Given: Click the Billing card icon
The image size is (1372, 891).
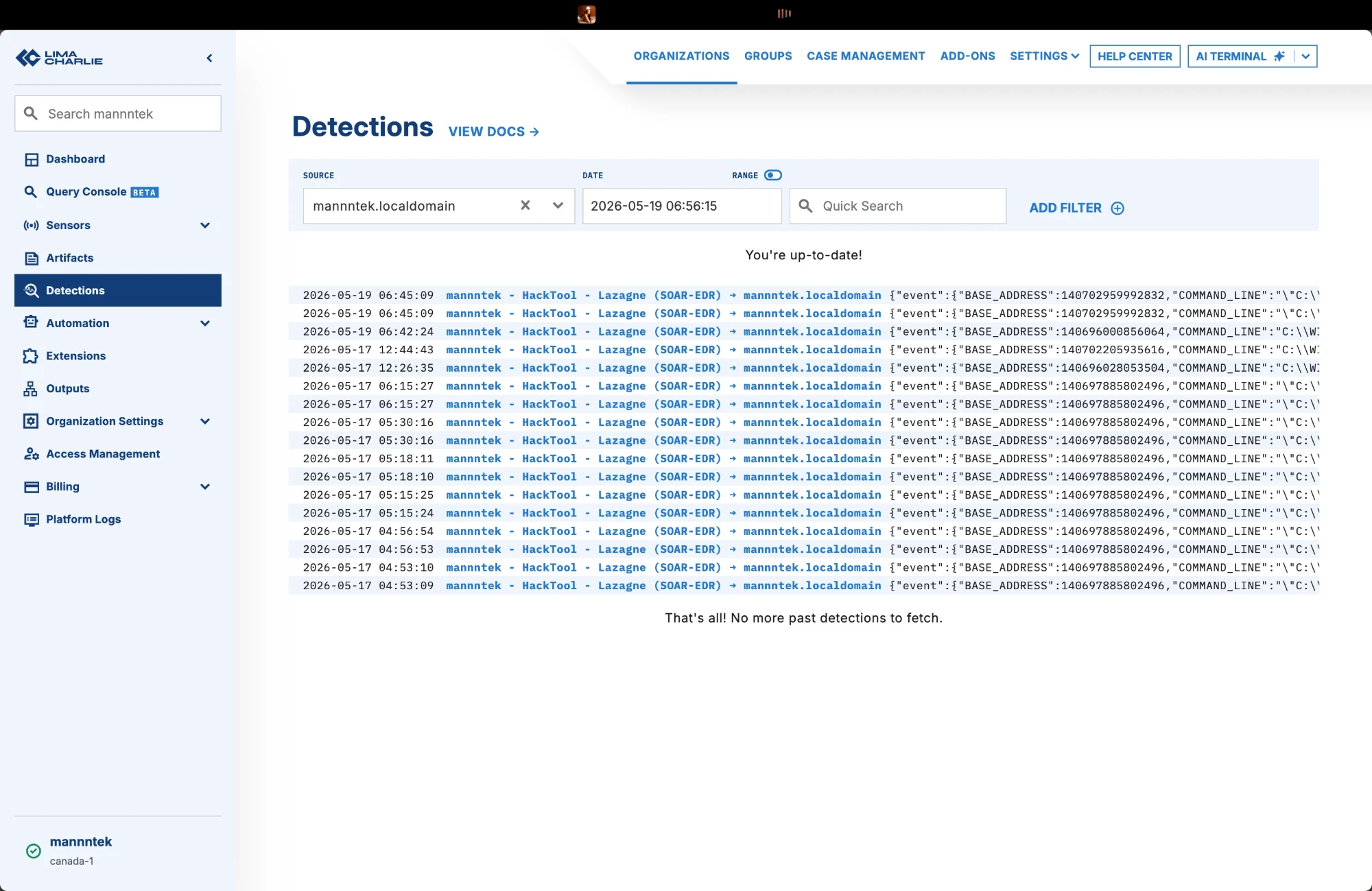Looking at the screenshot, I should coord(32,487).
